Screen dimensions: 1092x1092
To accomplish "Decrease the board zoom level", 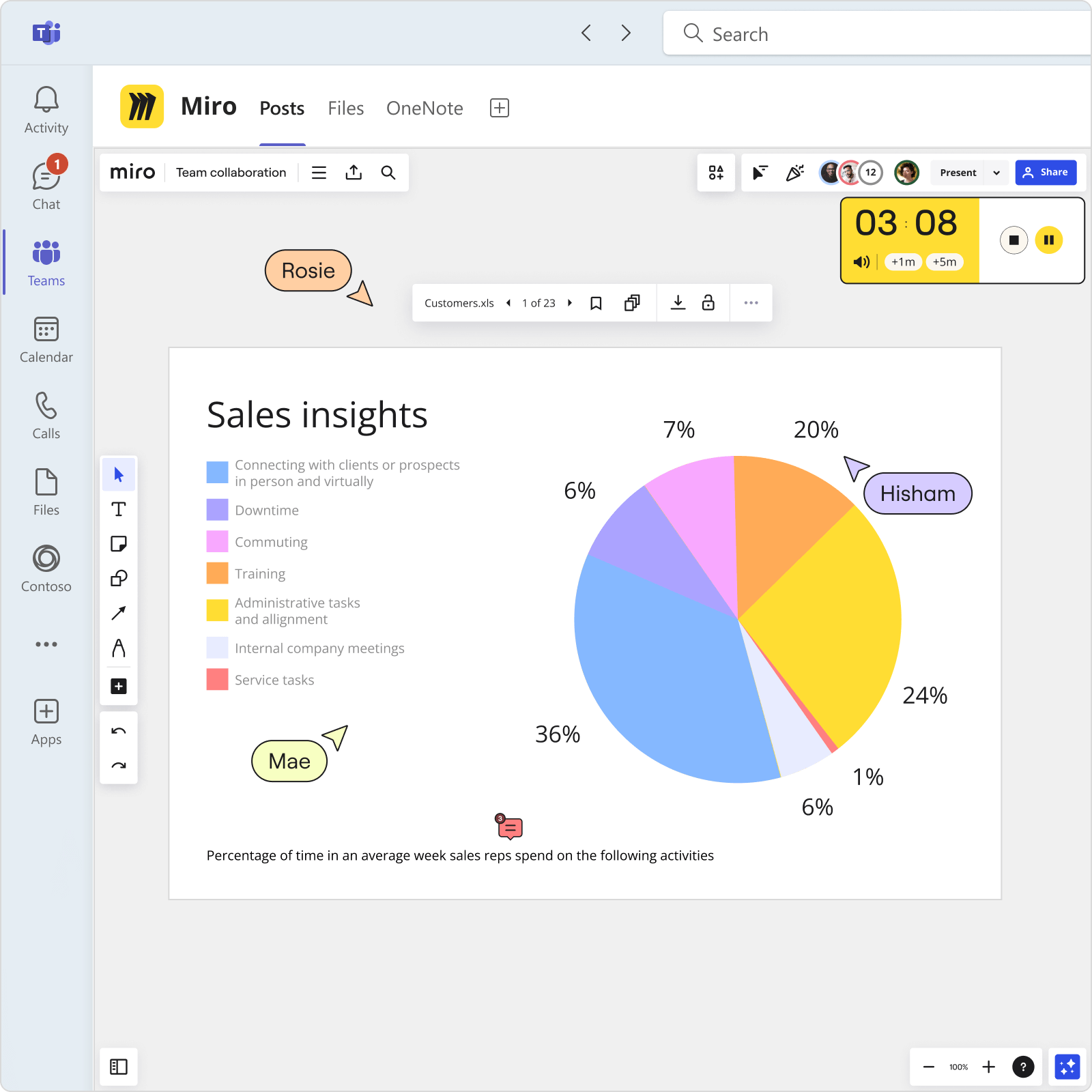I will click(928, 1067).
